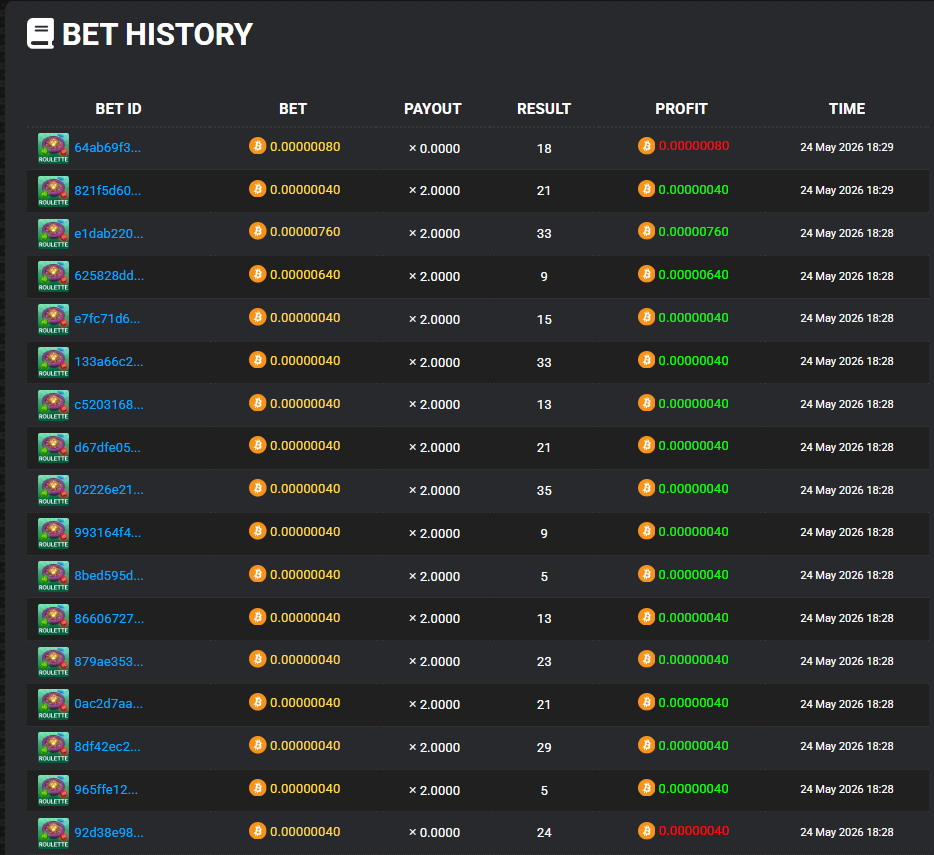934x855 pixels.
Task: Click roulette icon for bet 993164f4
Action: click(54, 533)
